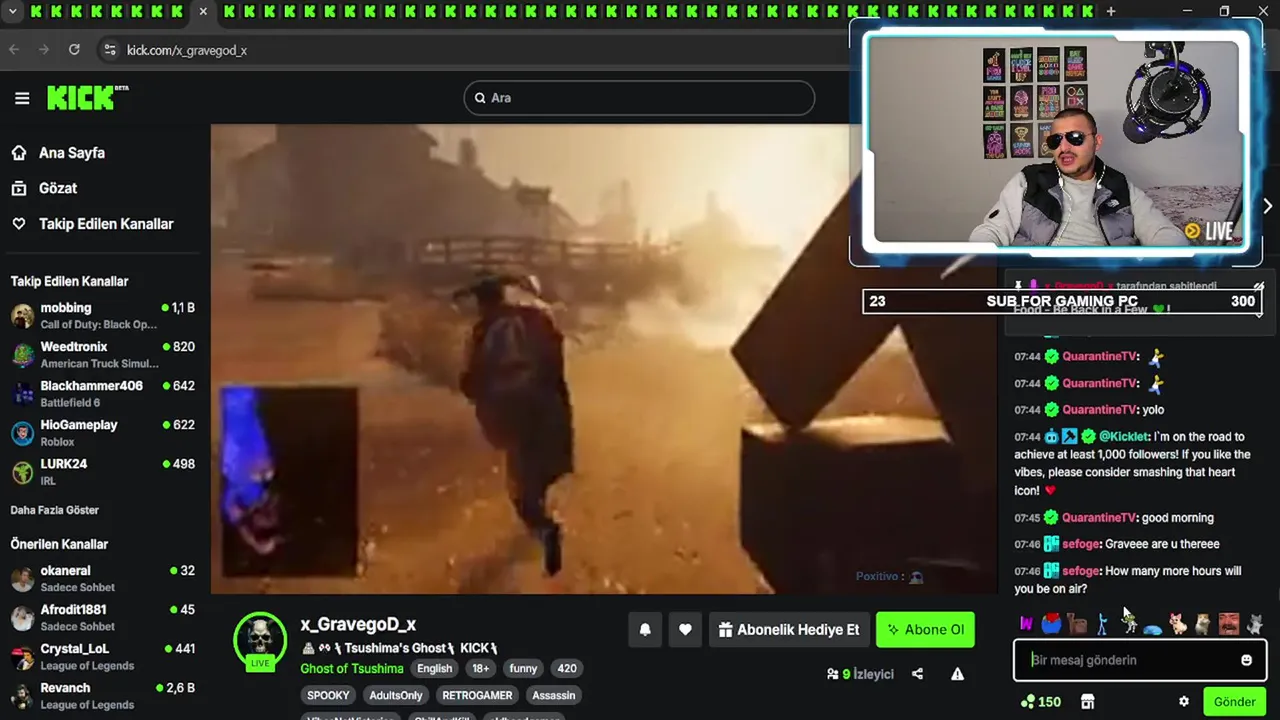Image resolution: width=1280 pixels, height=720 pixels.
Task: Expand Daha Fazla Göster list
Action: pos(55,510)
